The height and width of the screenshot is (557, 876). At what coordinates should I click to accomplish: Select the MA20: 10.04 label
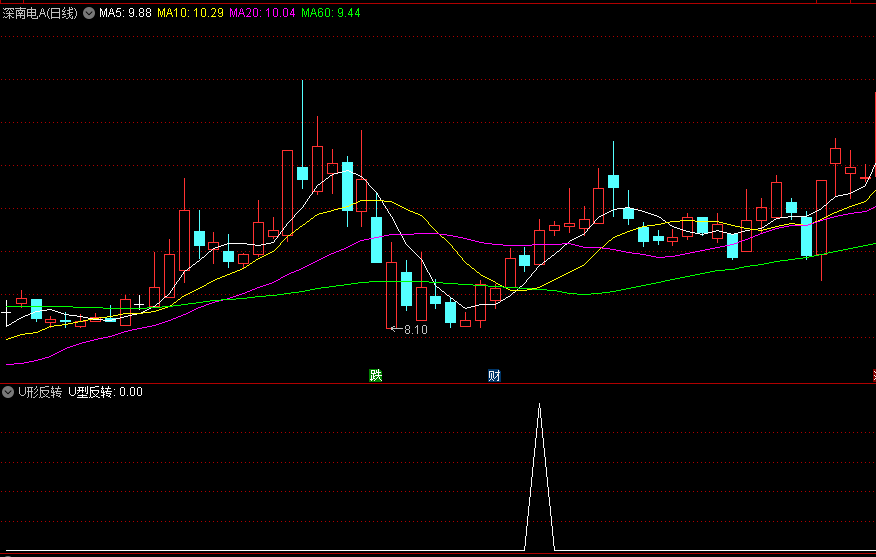tap(262, 13)
